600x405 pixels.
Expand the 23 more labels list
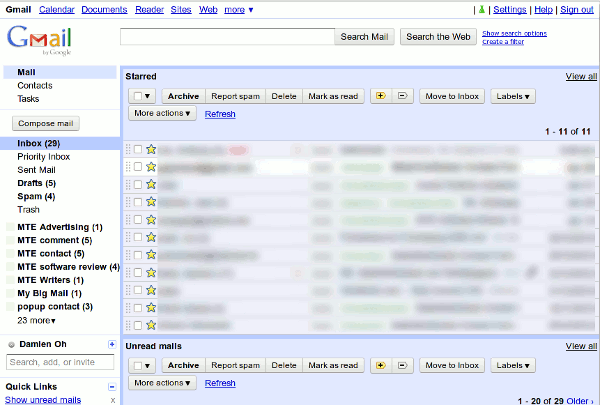pyautogui.click(x=36, y=320)
